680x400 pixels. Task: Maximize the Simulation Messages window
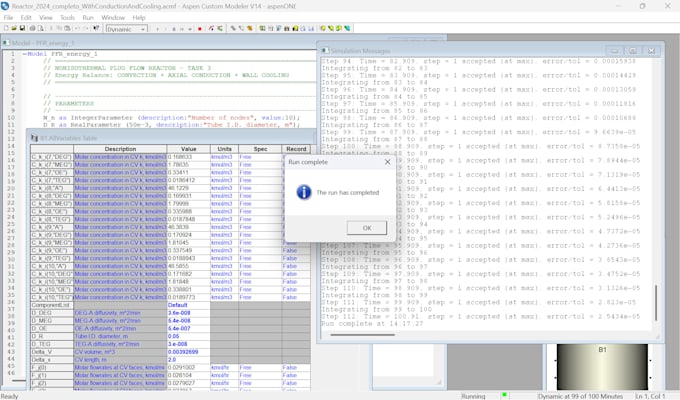click(633, 51)
